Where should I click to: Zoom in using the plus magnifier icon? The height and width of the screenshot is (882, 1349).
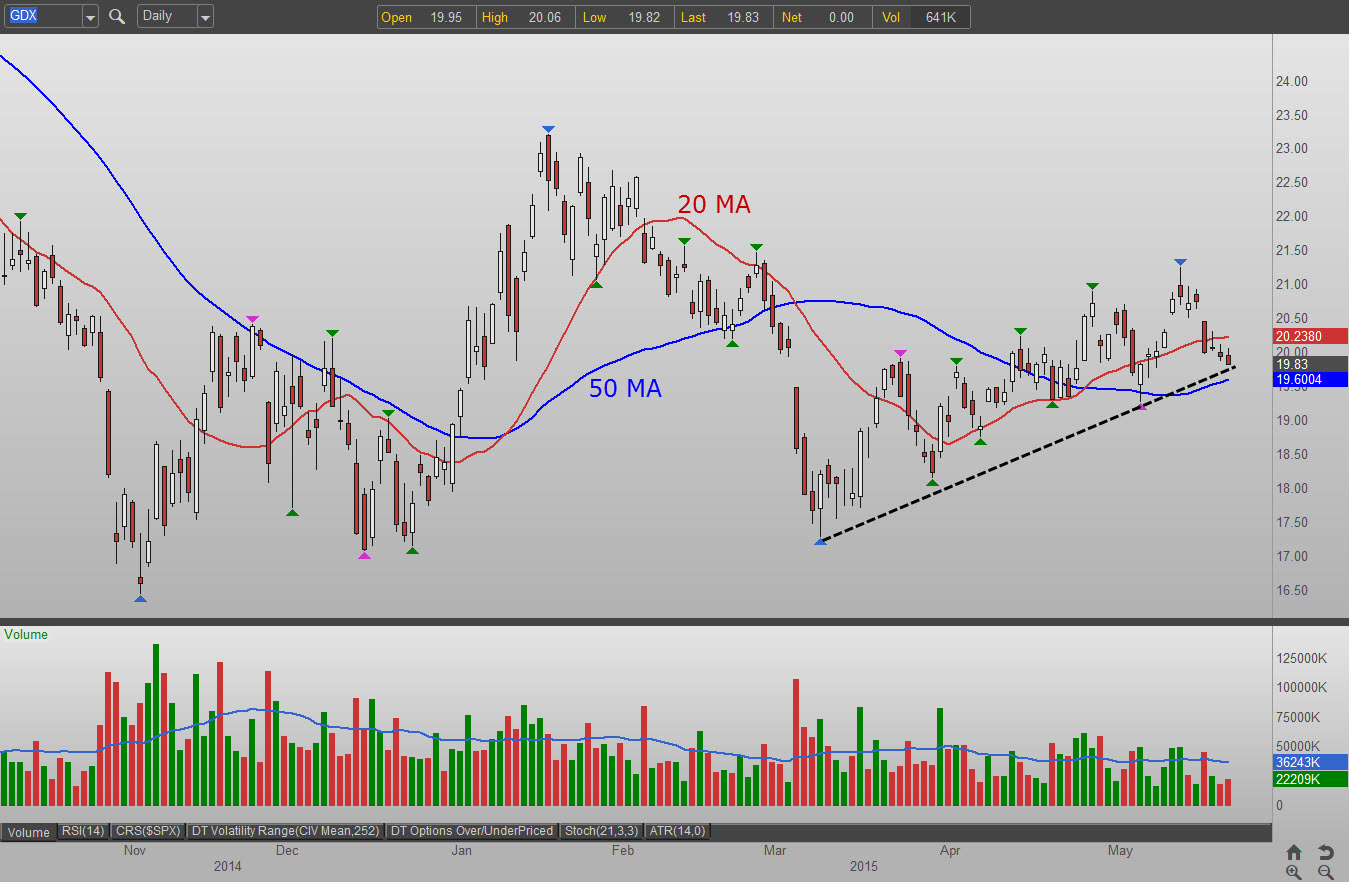click(x=1294, y=872)
